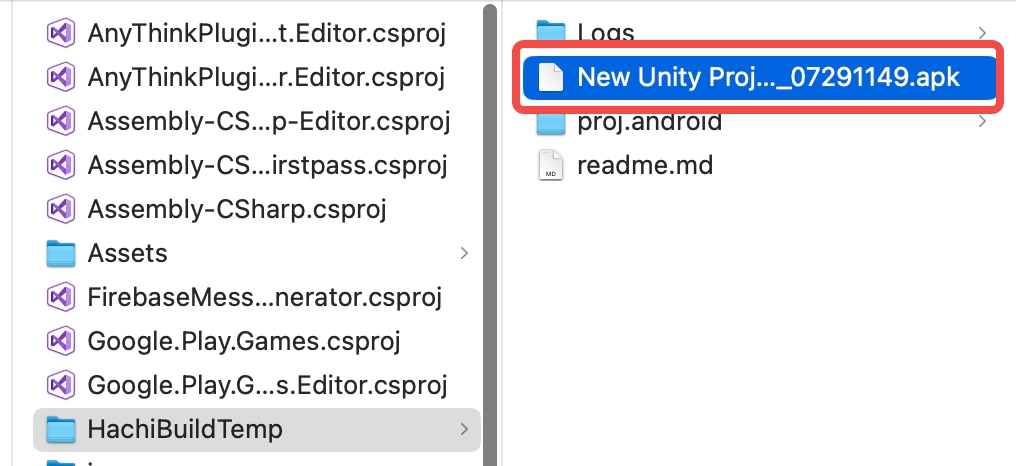The height and width of the screenshot is (466, 1016).
Task: Click the column's vertical scrollbar
Action: pos(491,235)
